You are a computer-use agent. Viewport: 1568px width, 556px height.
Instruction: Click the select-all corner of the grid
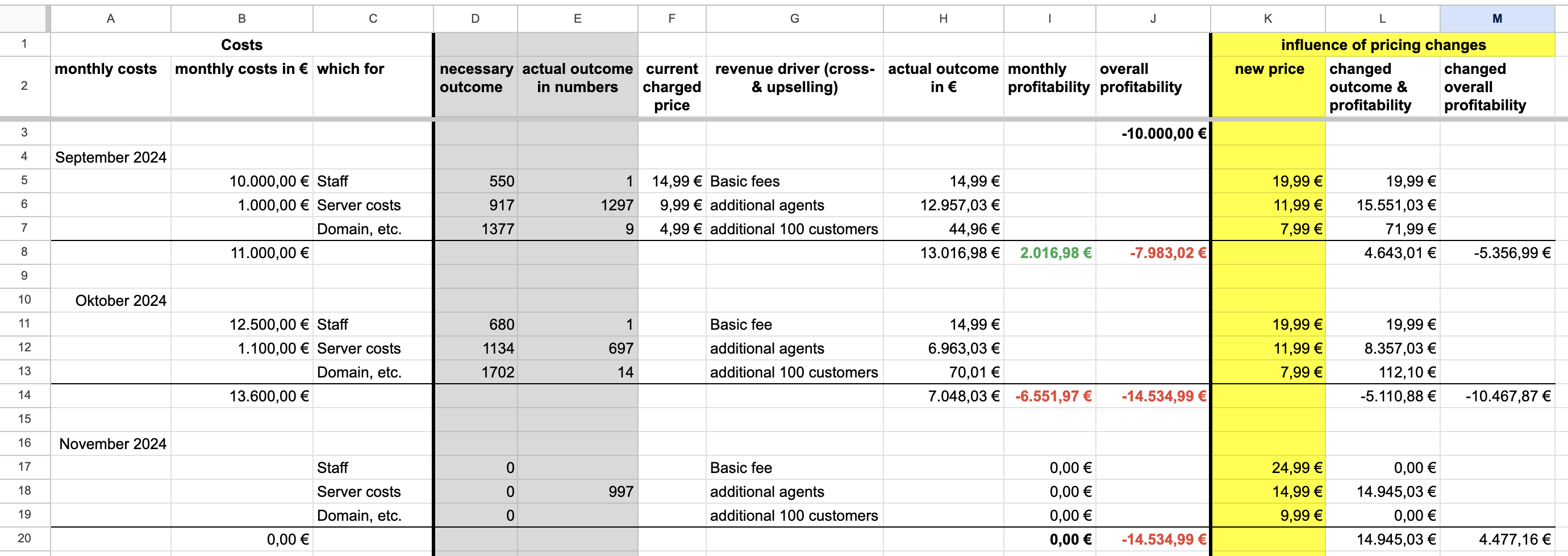(x=24, y=18)
